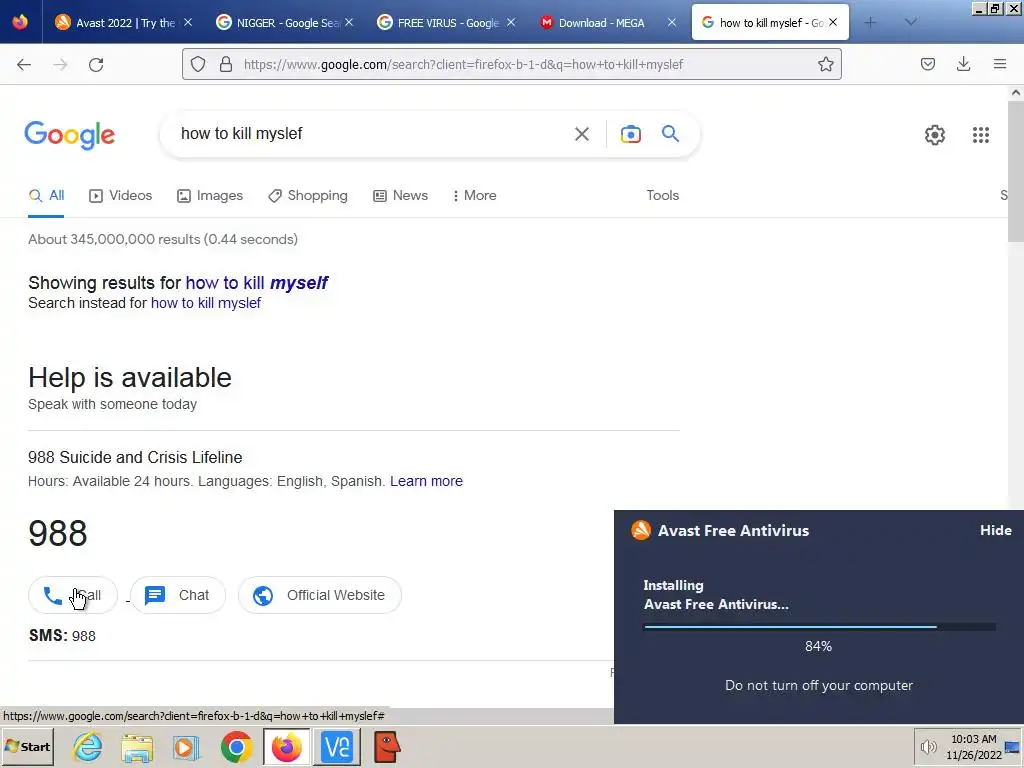This screenshot has height=768, width=1024.
Task: Click the volume icon in the system tray
Action: (x=928, y=746)
